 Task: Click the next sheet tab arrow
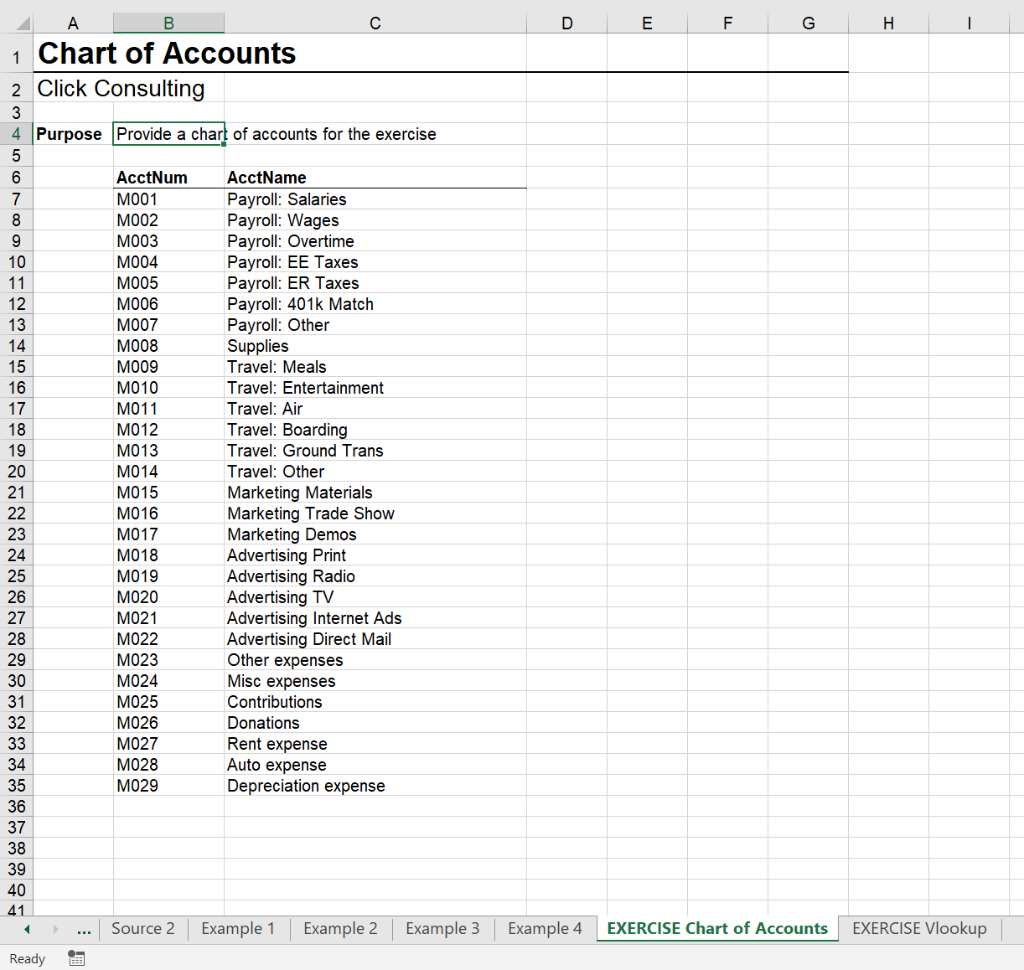coord(56,929)
